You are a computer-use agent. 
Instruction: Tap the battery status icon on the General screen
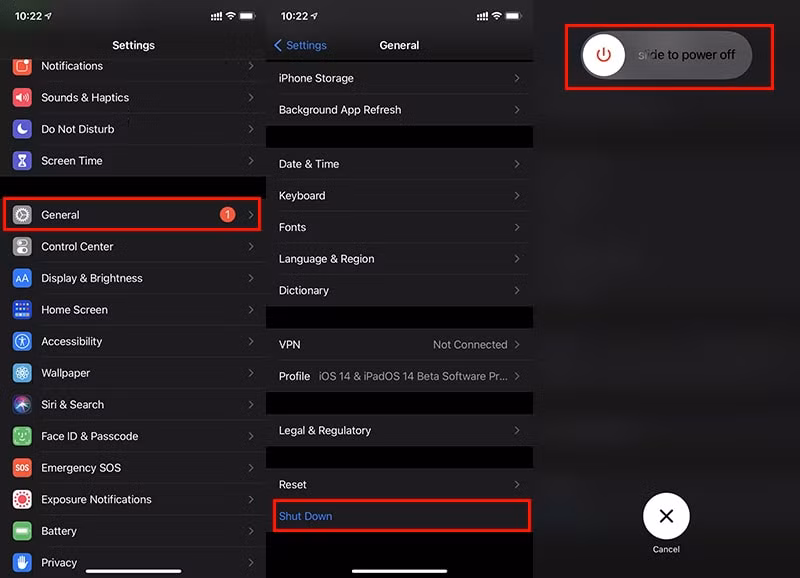click(513, 16)
